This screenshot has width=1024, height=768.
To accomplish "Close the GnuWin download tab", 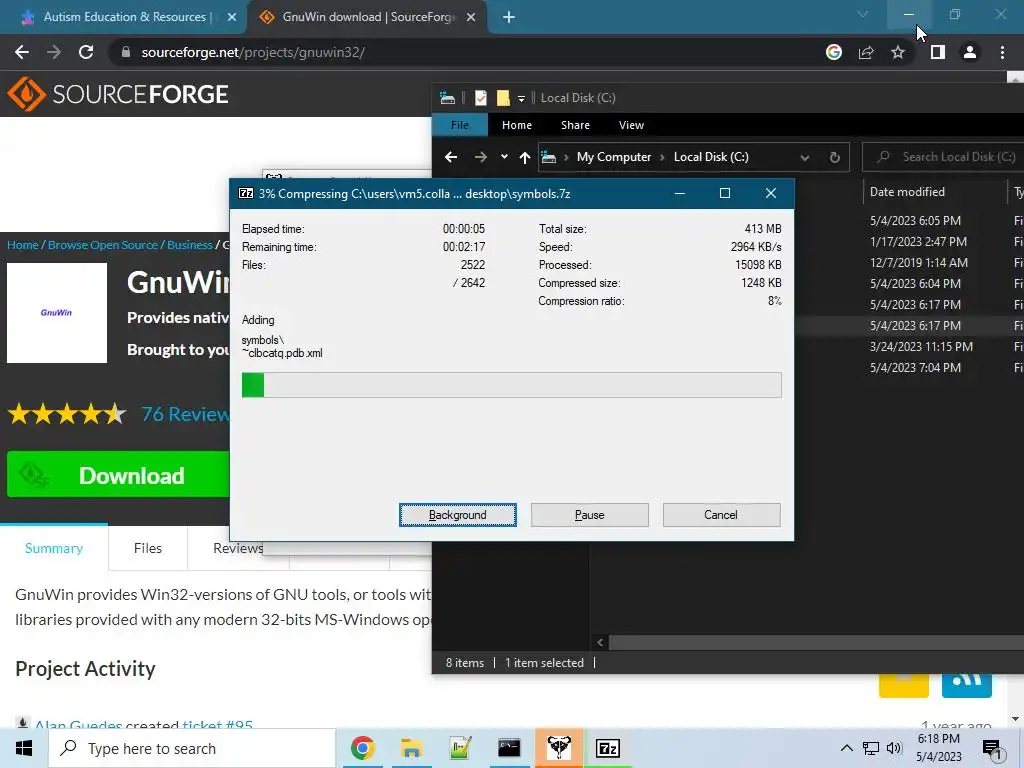I will tap(471, 17).
